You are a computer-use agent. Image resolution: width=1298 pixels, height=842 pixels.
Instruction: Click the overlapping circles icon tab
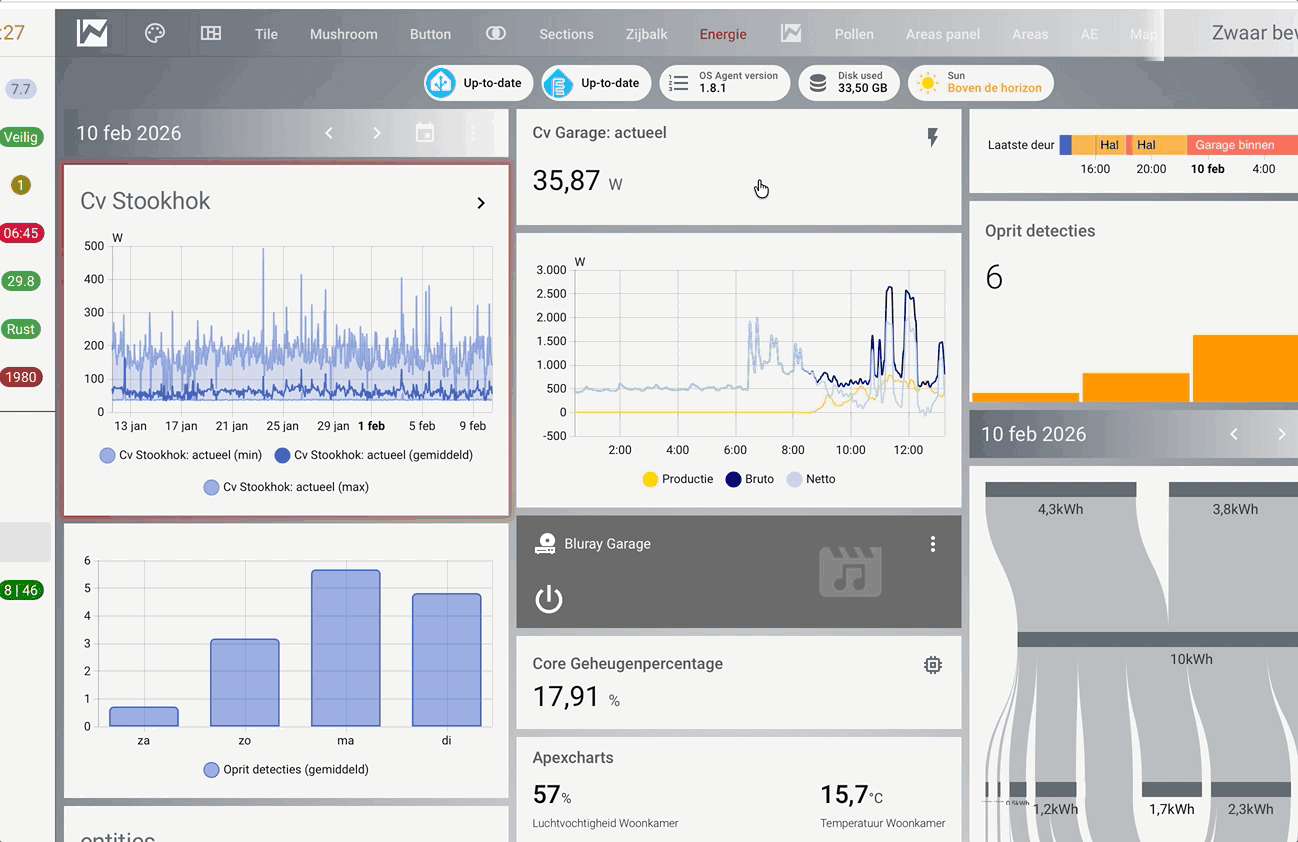point(495,33)
